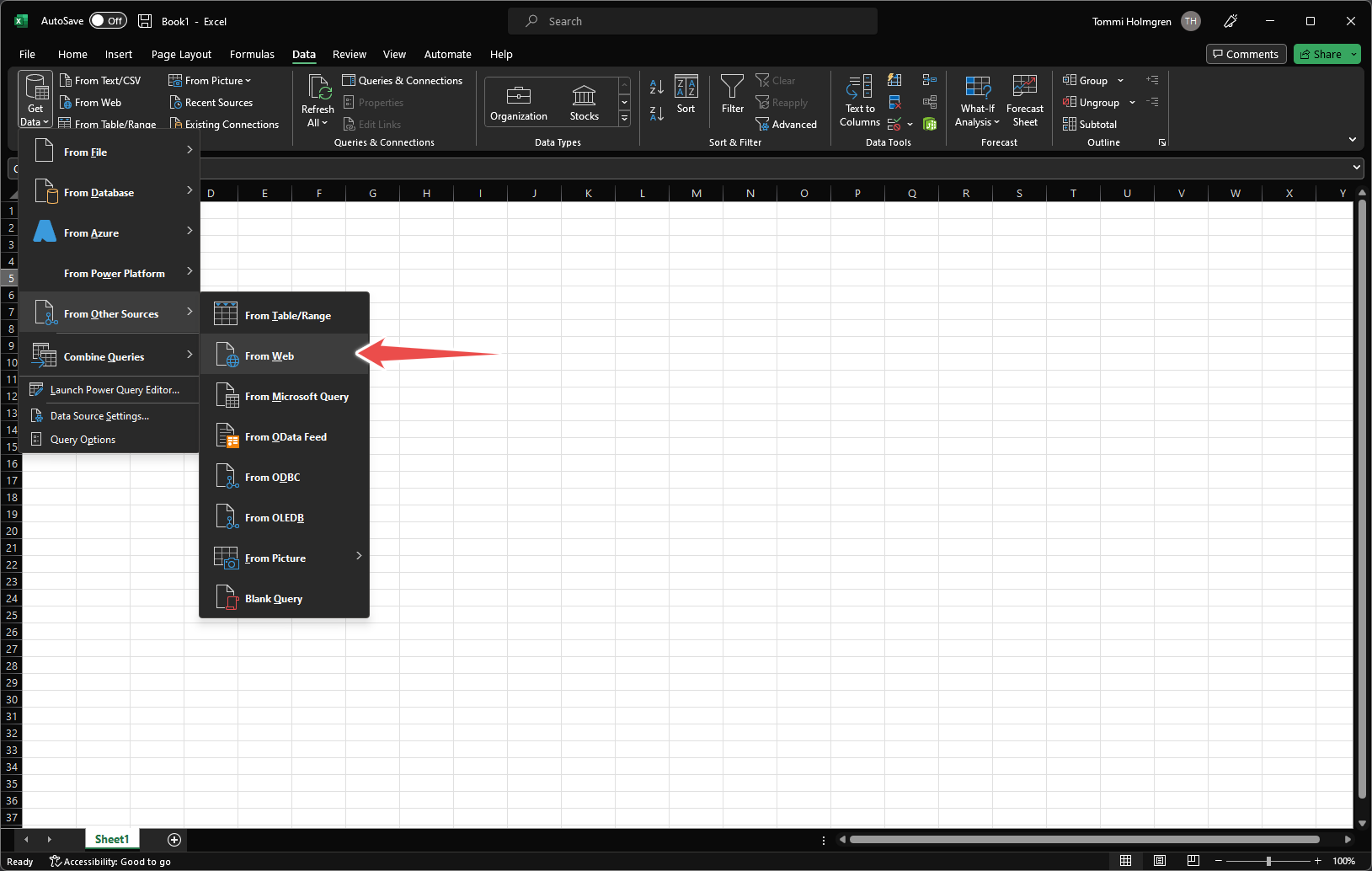Click Text to Columns
This screenshot has width=1372, height=871.
tap(860, 101)
